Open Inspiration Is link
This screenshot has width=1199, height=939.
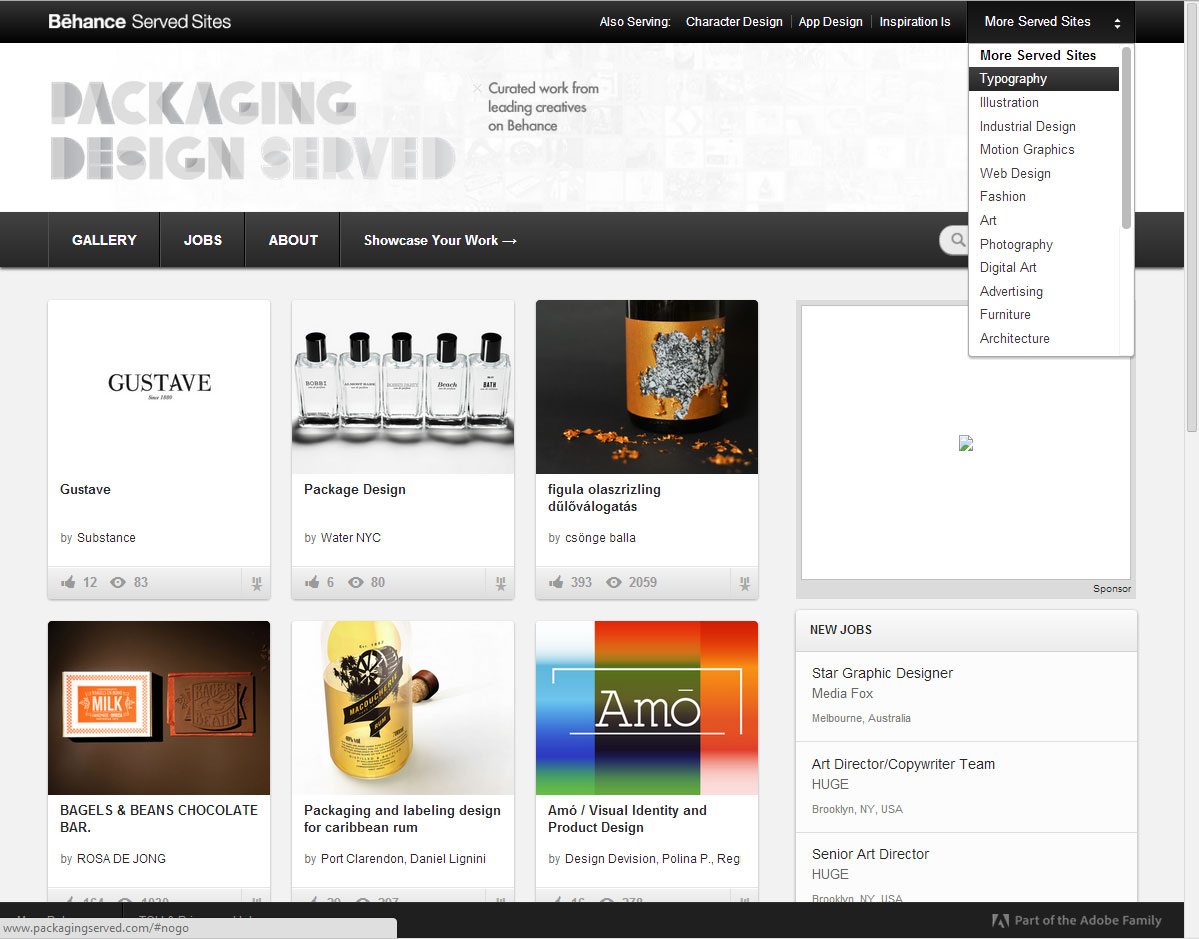915,21
